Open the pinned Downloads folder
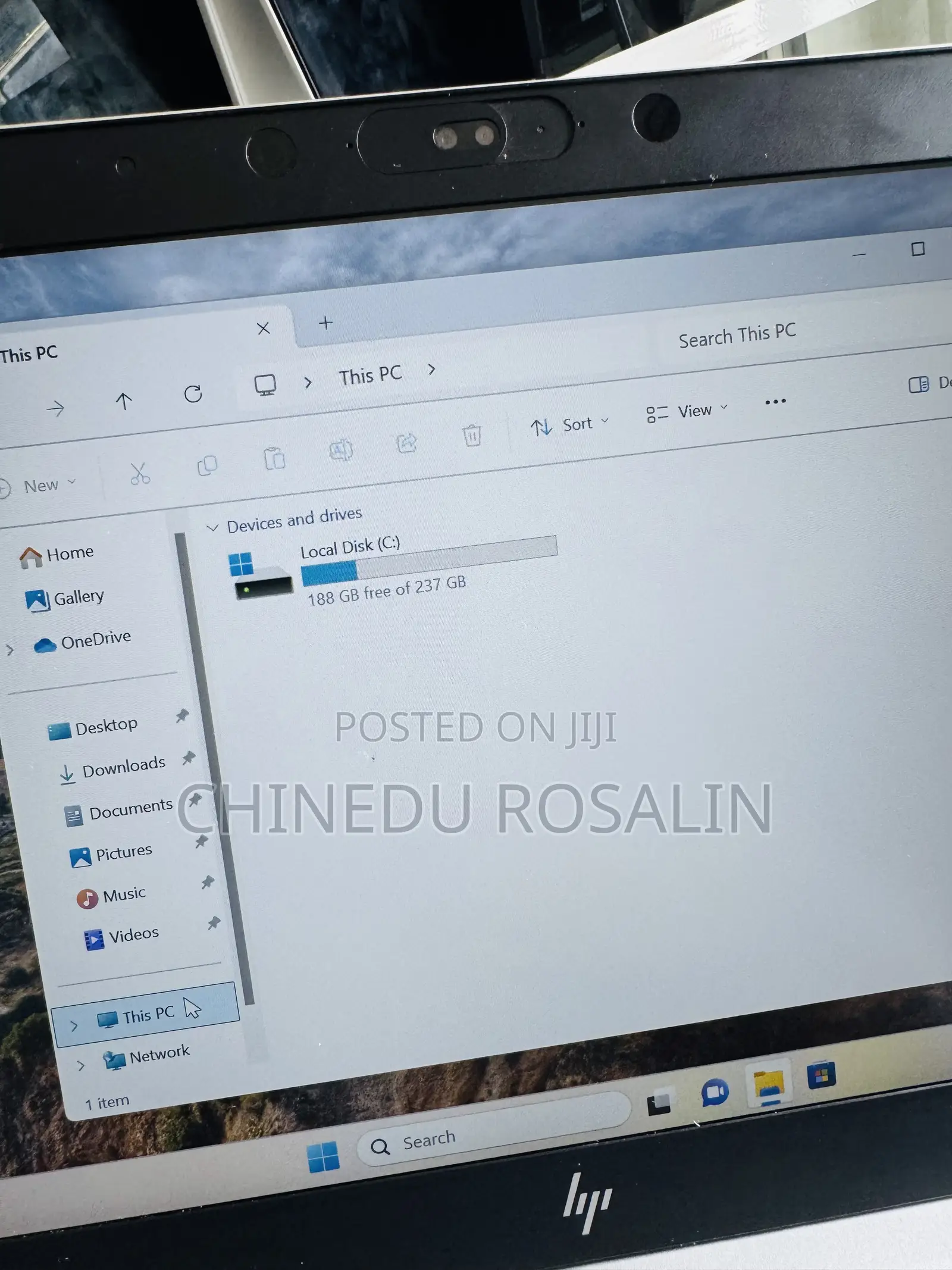 click(113, 769)
